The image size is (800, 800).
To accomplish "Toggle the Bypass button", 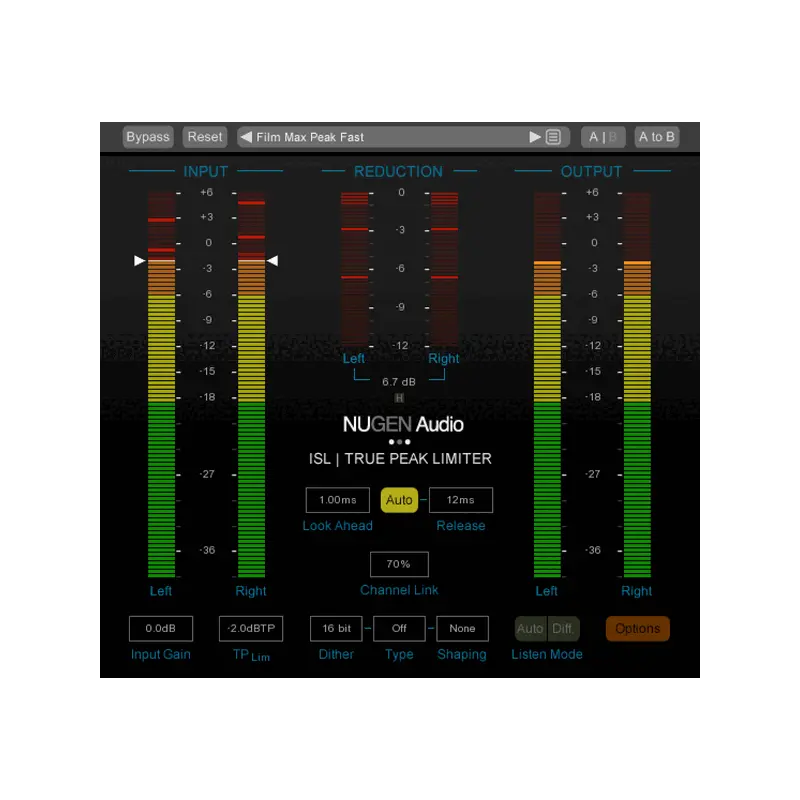I will (x=148, y=137).
